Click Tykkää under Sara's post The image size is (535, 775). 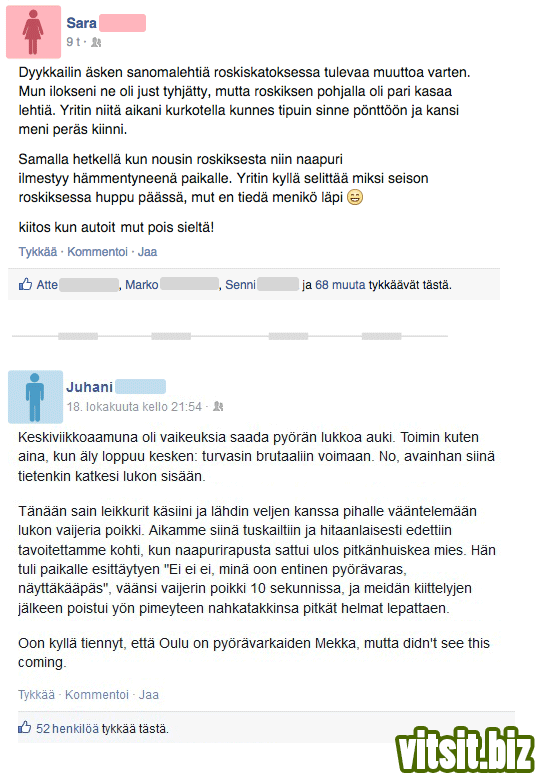pyautogui.click(x=38, y=252)
